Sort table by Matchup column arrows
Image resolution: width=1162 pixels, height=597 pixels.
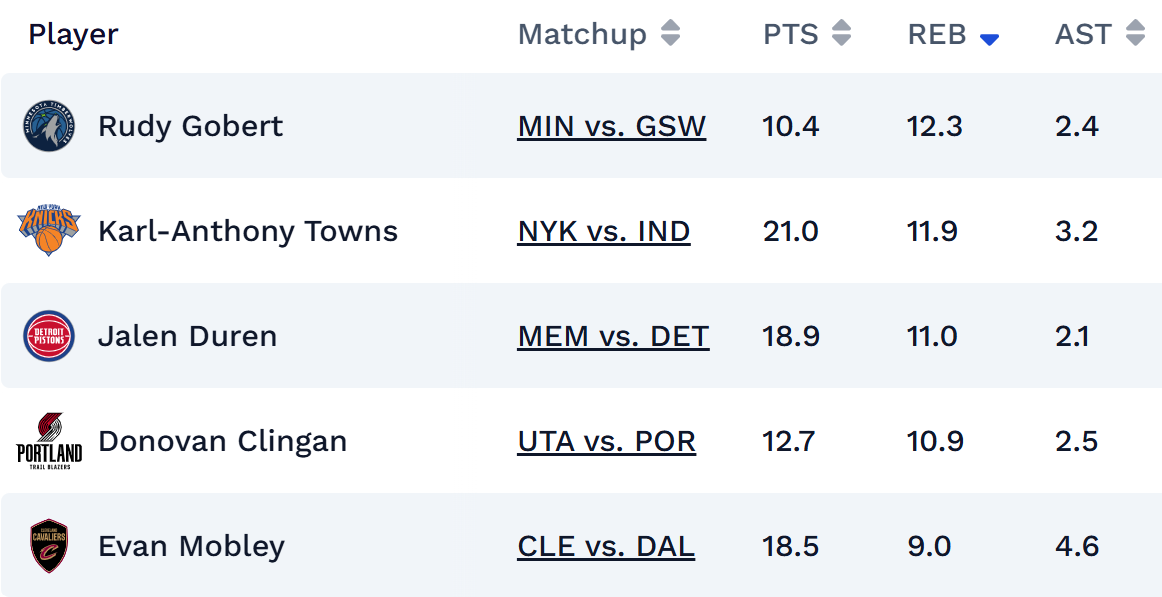[670, 34]
